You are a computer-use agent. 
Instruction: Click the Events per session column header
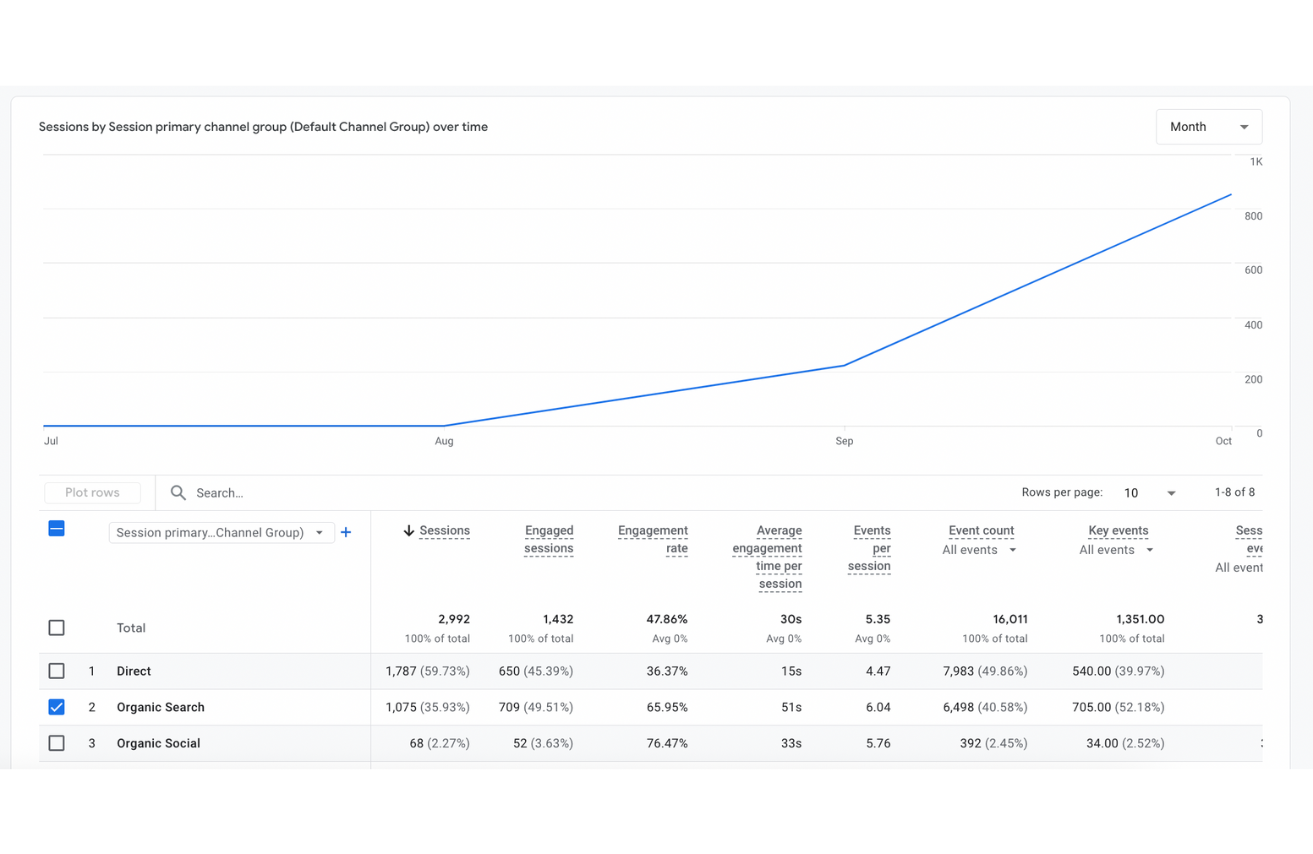870,548
